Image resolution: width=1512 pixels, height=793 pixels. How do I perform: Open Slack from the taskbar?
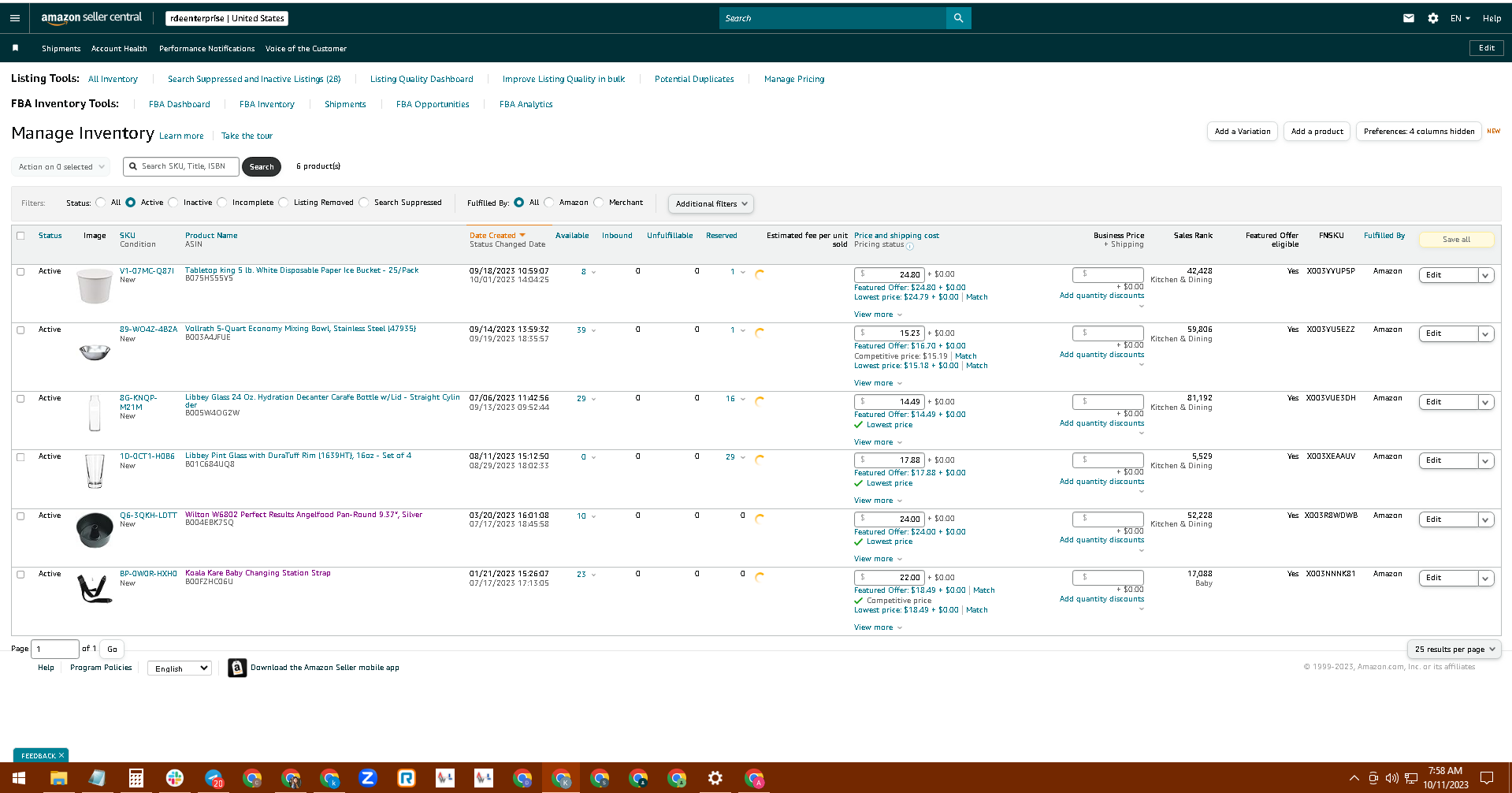point(175,778)
